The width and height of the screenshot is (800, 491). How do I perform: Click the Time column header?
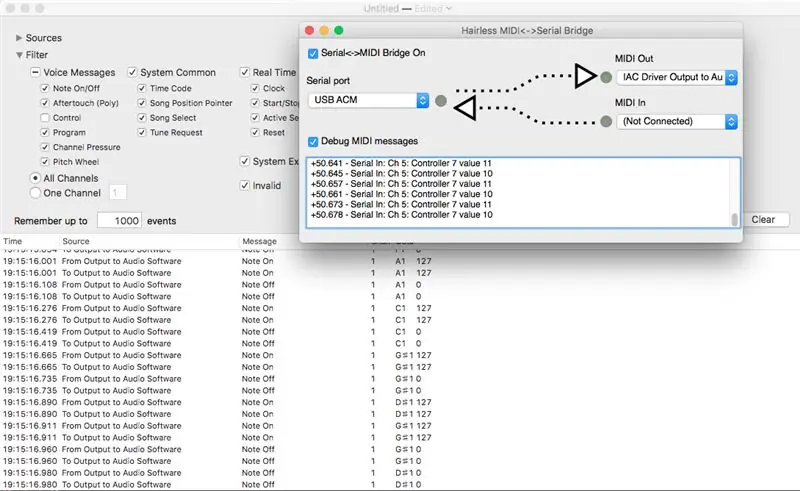pyautogui.click(x=13, y=241)
